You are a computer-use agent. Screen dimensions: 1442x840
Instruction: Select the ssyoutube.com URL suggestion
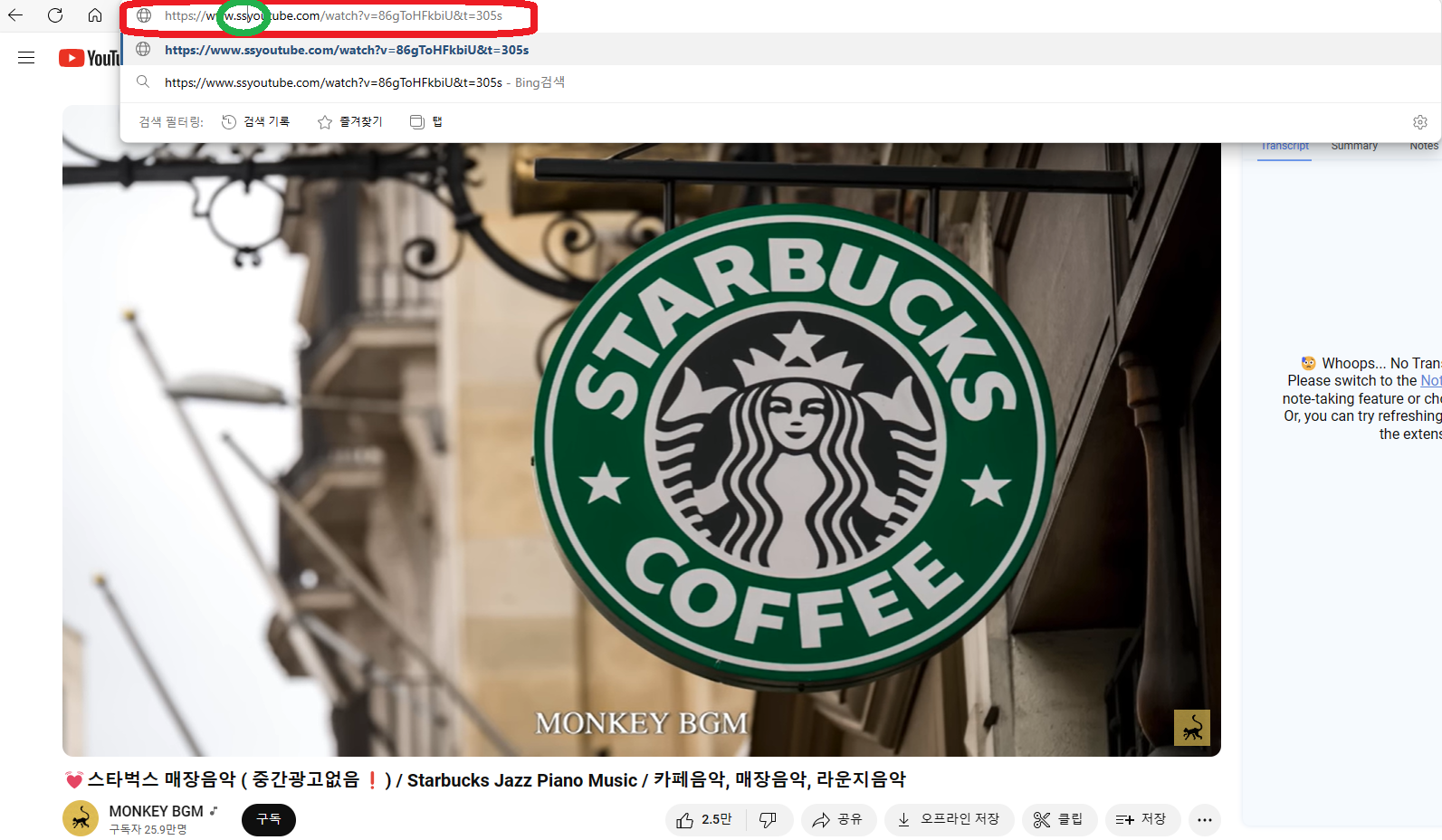[x=780, y=50]
